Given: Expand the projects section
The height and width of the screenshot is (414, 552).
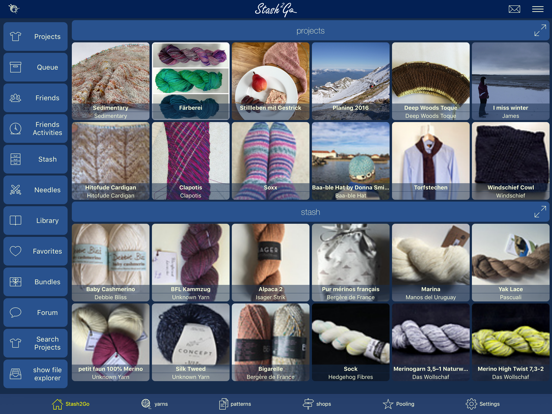Looking at the screenshot, I should point(540,31).
